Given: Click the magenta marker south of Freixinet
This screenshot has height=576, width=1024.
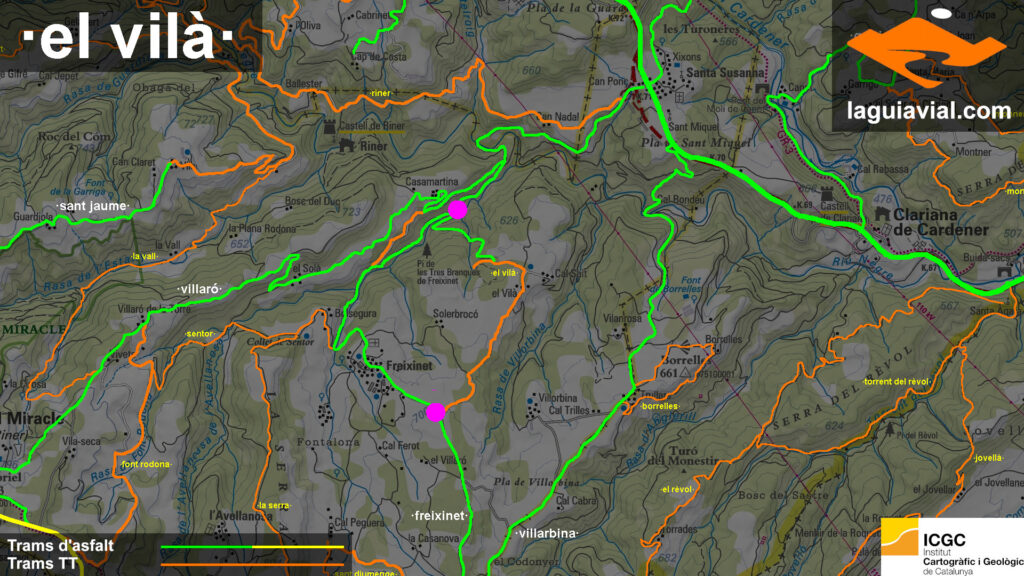Looking at the screenshot, I should point(436,412).
